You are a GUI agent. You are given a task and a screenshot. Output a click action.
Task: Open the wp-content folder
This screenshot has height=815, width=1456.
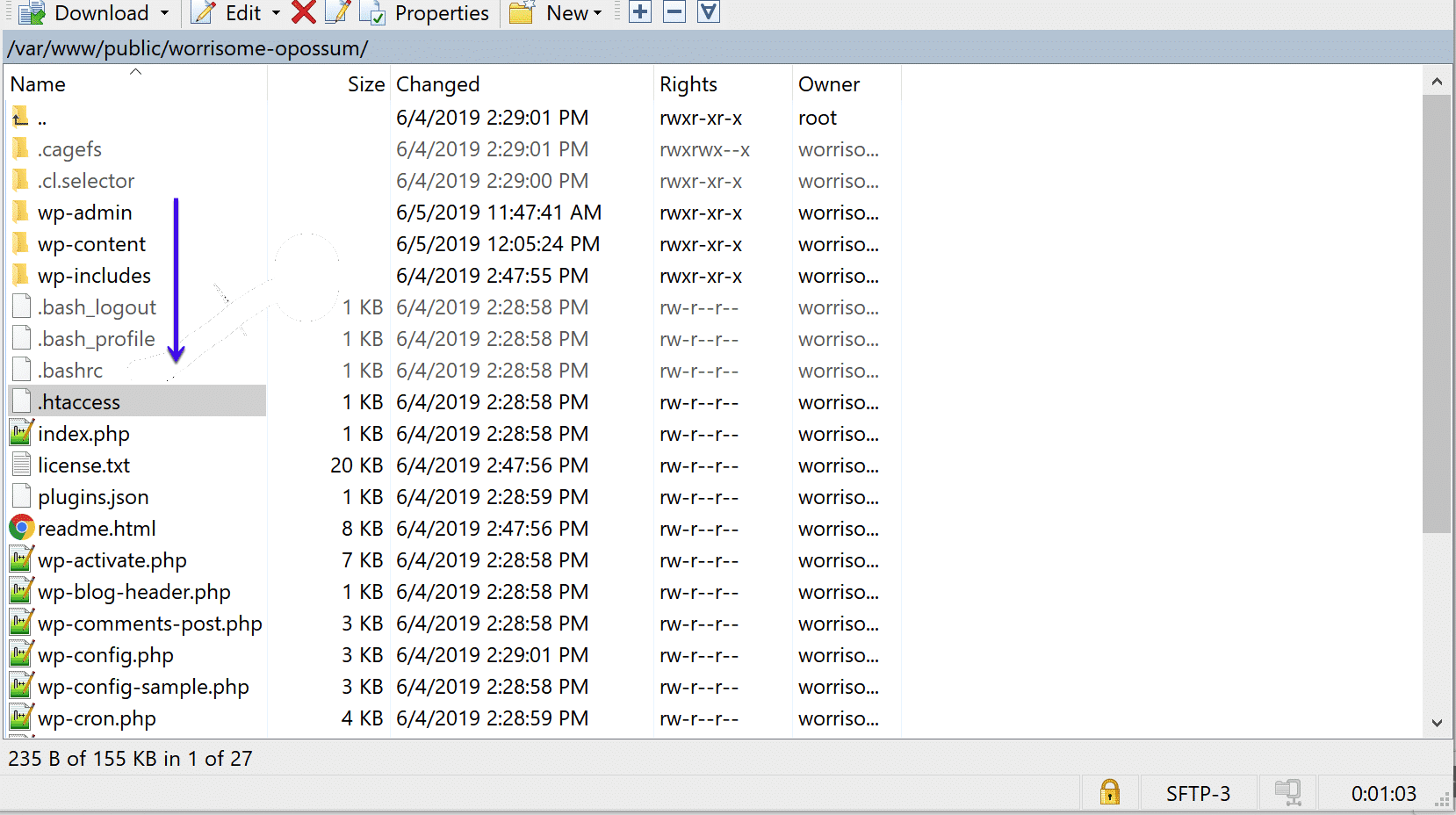(91, 243)
